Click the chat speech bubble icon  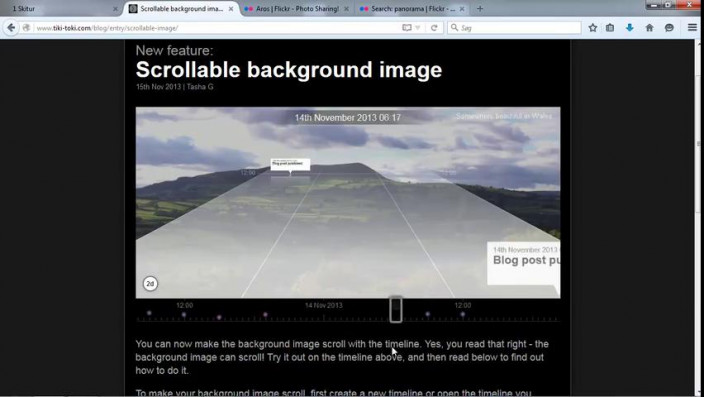(x=669, y=28)
